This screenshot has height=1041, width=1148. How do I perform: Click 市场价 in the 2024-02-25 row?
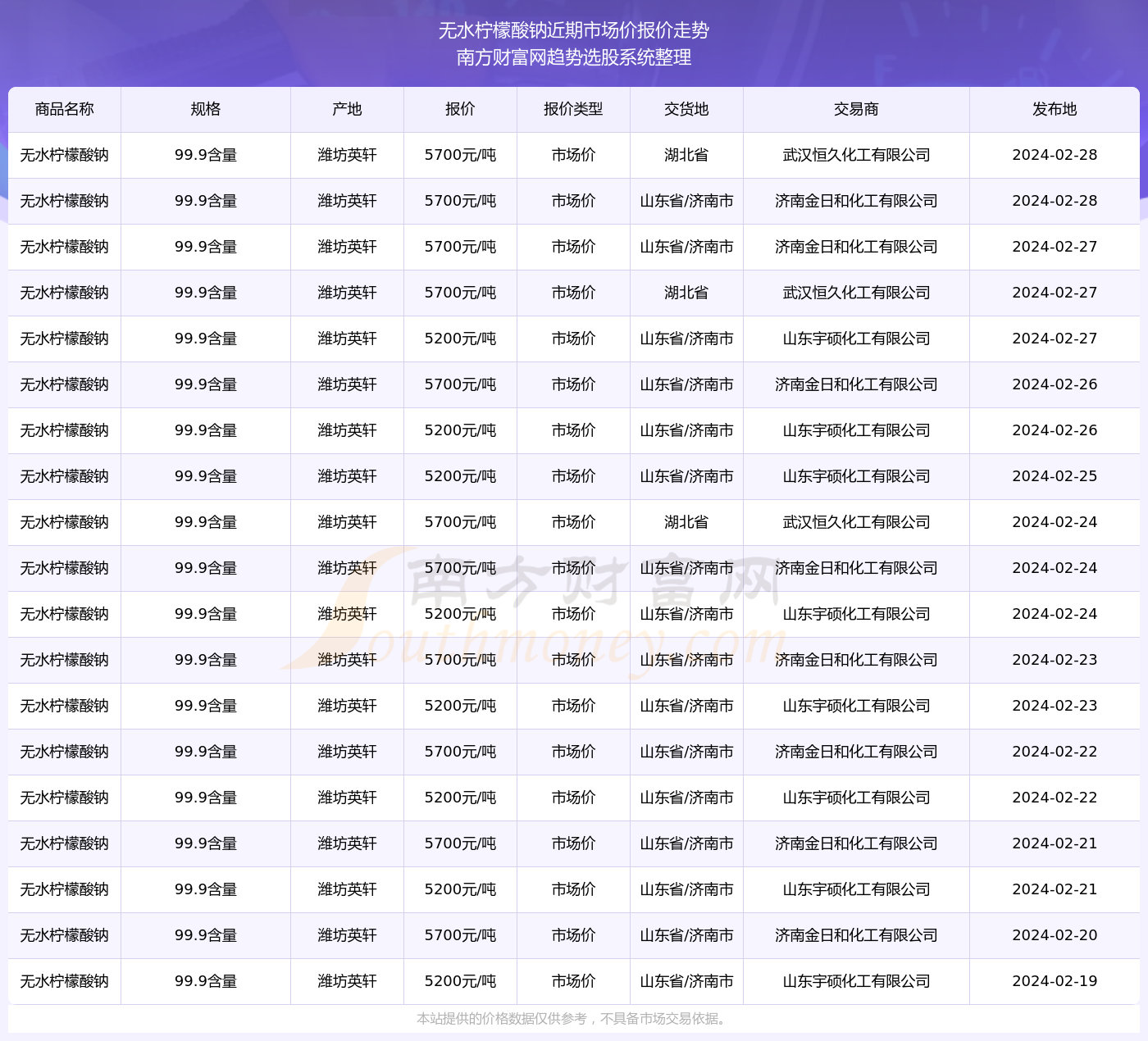[573, 476]
